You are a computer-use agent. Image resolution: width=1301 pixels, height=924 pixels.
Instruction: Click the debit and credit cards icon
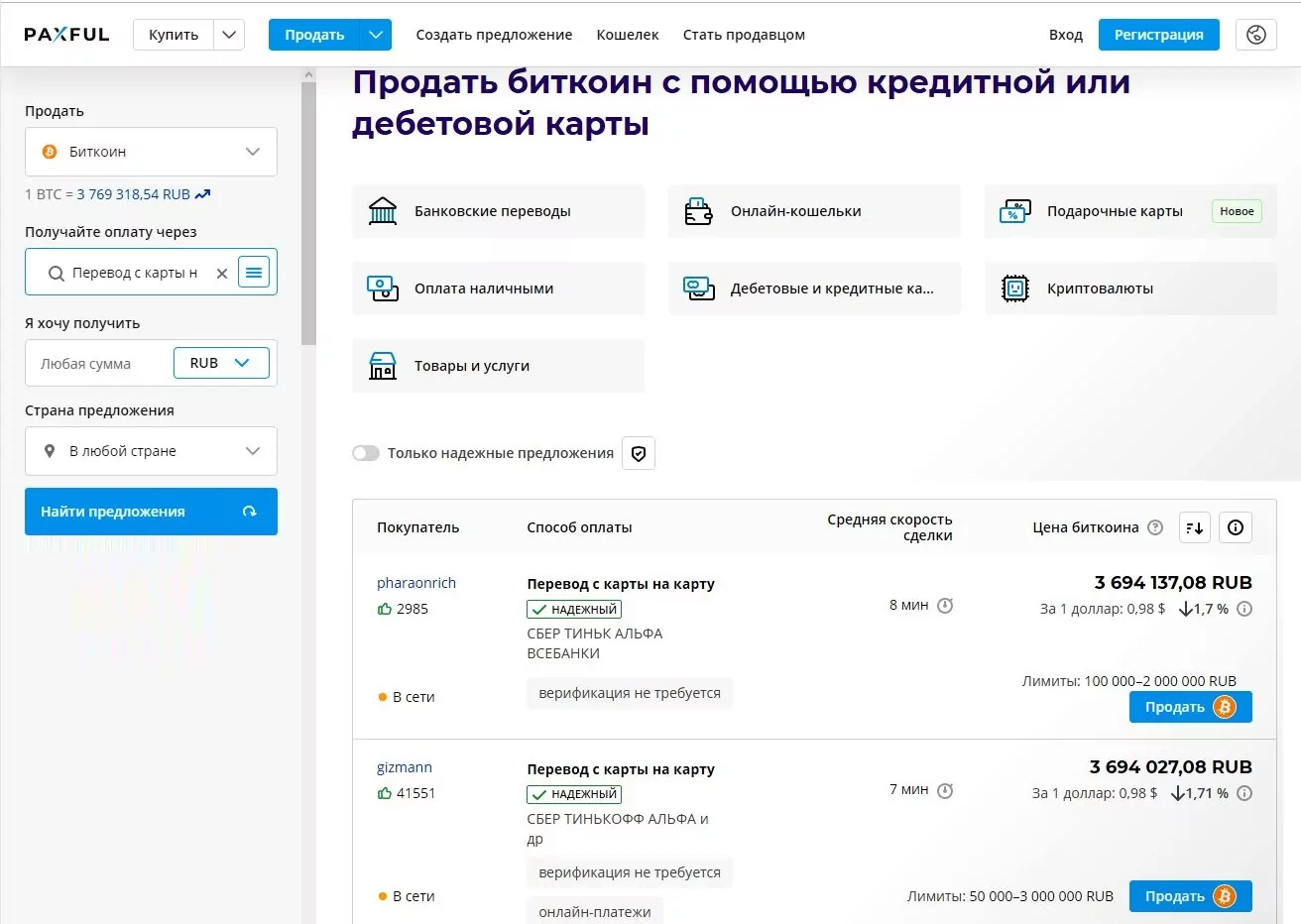point(699,289)
